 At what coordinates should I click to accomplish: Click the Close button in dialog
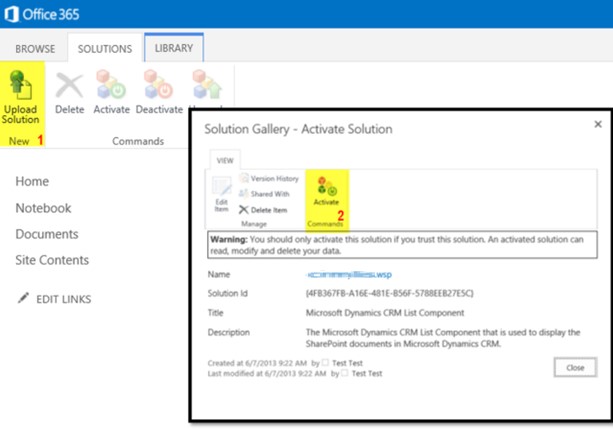click(x=575, y=367)
